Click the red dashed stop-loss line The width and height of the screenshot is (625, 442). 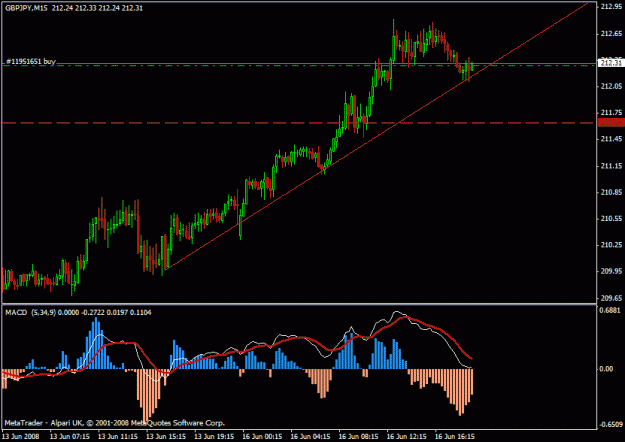pyautogui.click(x=299, y=123)
